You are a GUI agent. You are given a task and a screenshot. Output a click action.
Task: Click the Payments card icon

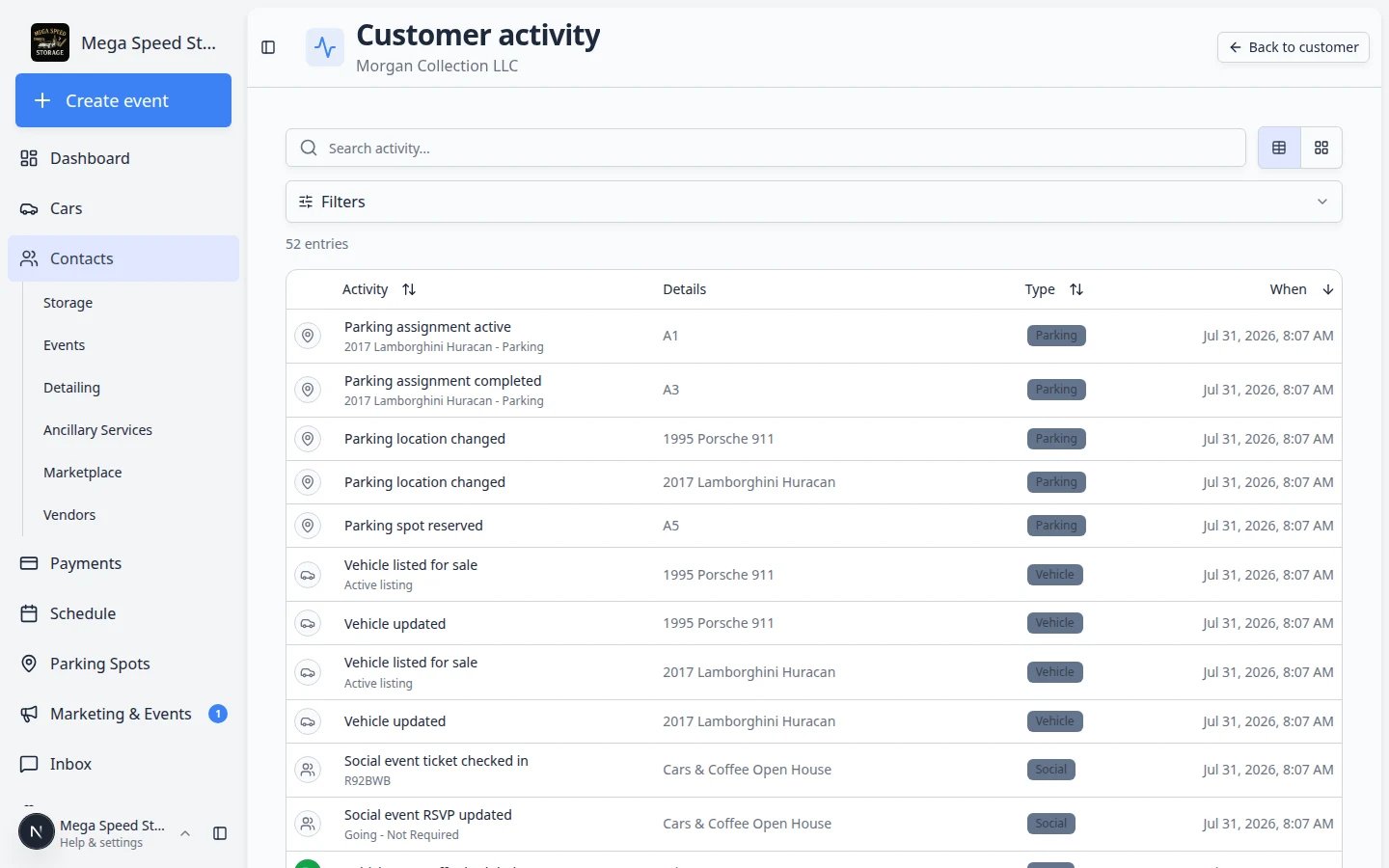(29, 563)
